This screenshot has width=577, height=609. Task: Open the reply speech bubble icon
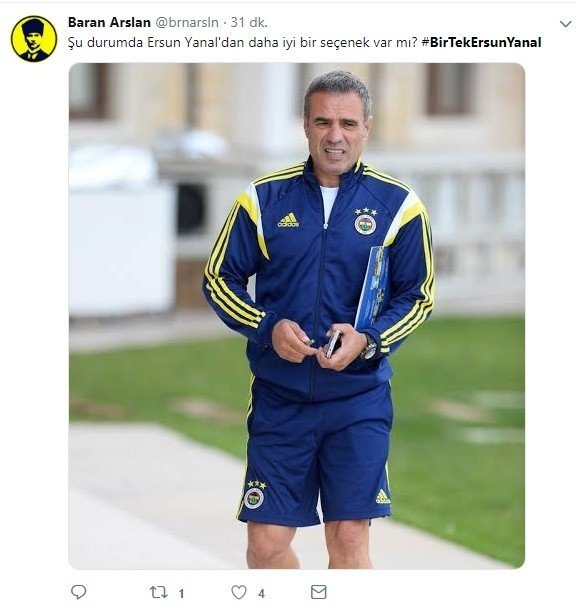click(x=79, y=592)
